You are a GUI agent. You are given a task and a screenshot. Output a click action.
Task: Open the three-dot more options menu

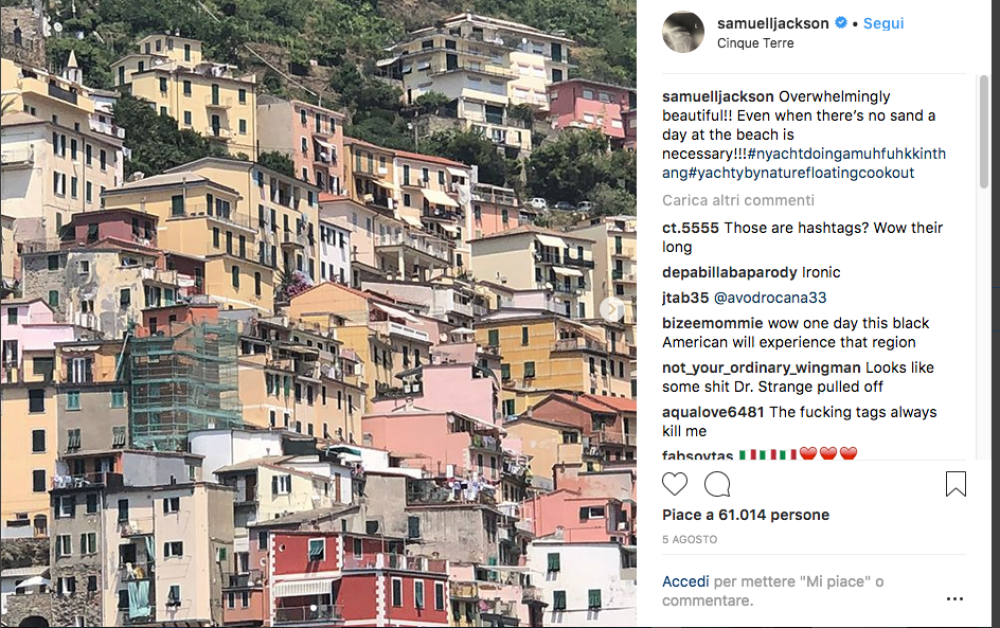pyautogui.click(x=955, y=599)
